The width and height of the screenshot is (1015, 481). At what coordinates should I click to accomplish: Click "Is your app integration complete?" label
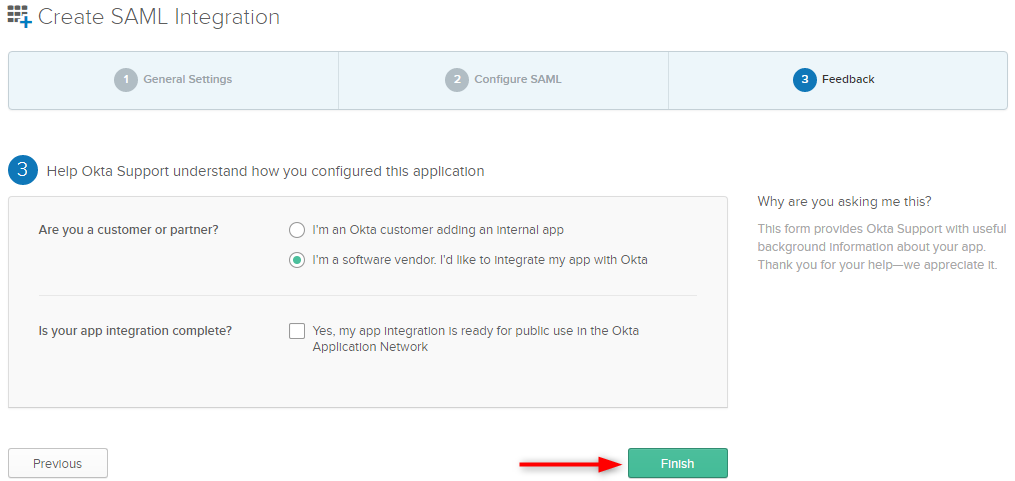(x=135, y=331)
